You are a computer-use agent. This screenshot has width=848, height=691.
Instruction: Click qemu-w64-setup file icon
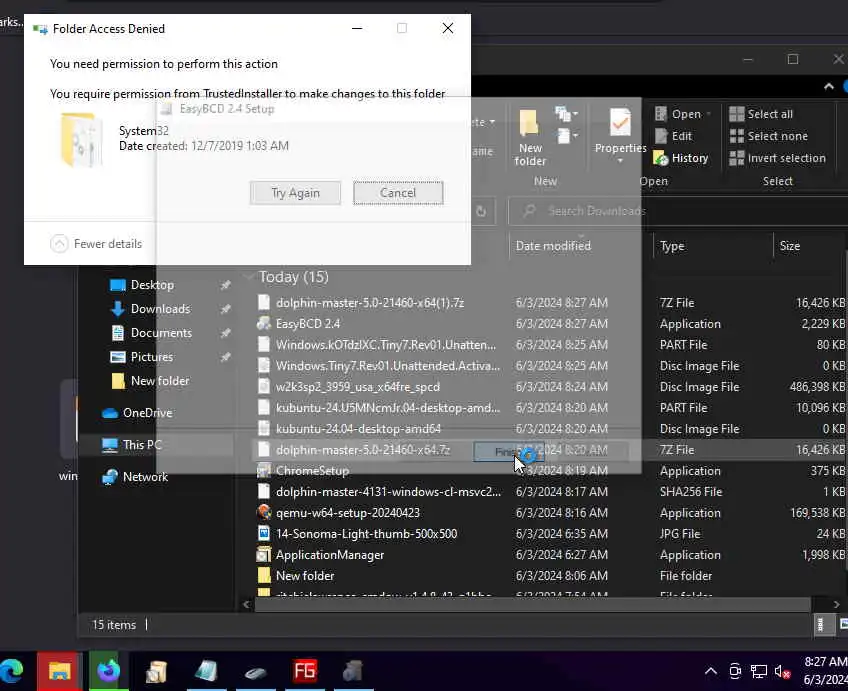click(x=264, y=513)
